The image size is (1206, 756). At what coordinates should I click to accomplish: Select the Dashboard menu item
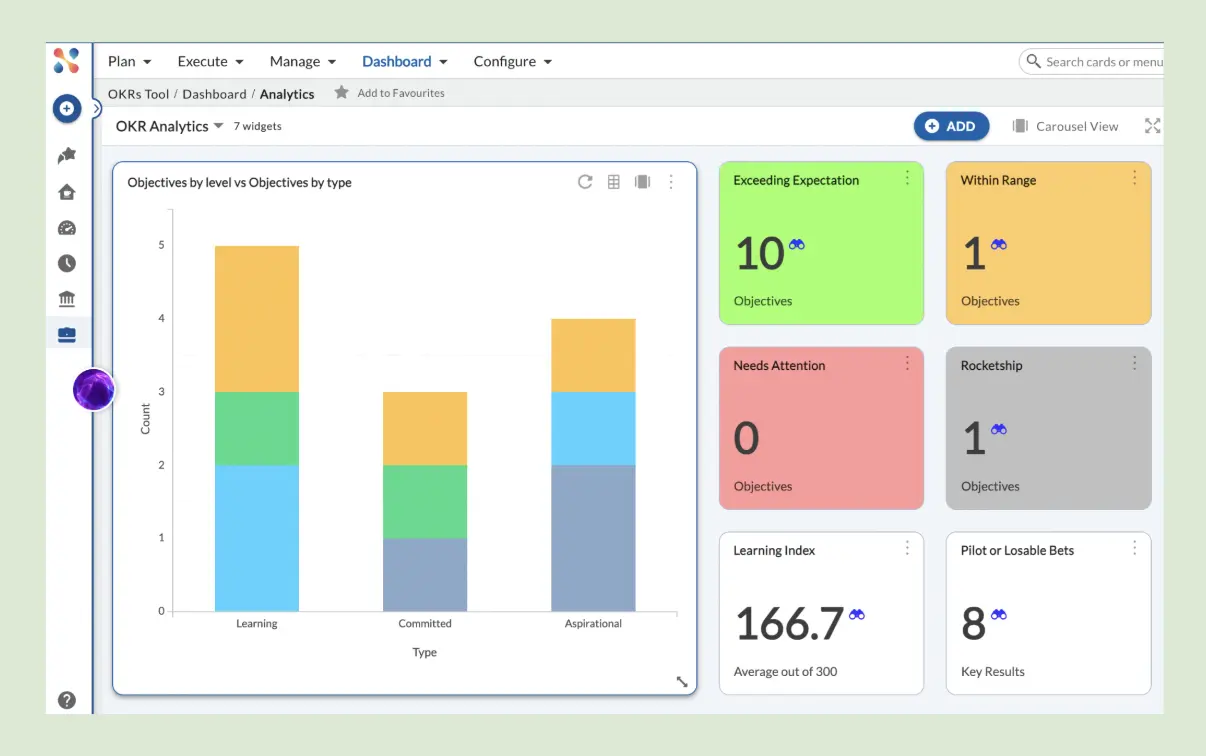click(x=398, y=61)
